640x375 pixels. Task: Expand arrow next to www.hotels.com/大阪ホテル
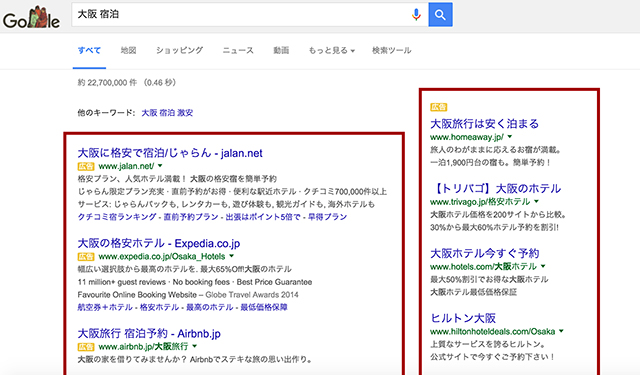(543, 266)
